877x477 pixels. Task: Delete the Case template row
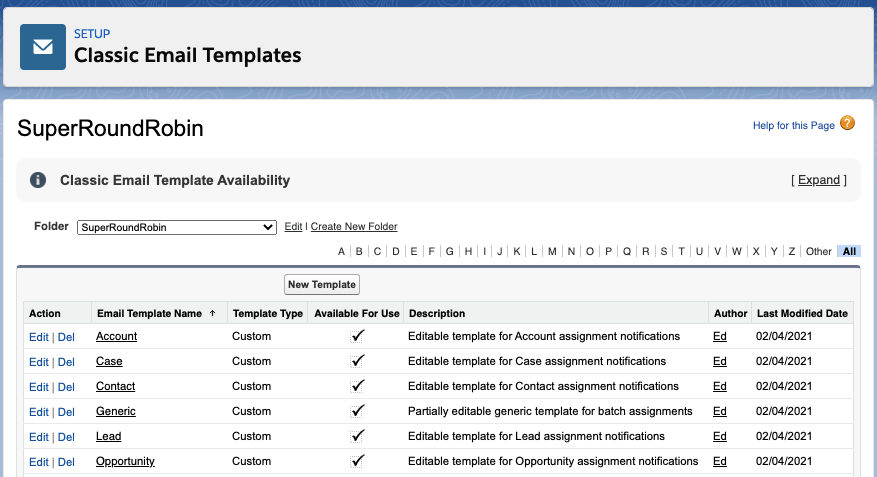pyautogui.click(x=66, y=362)
